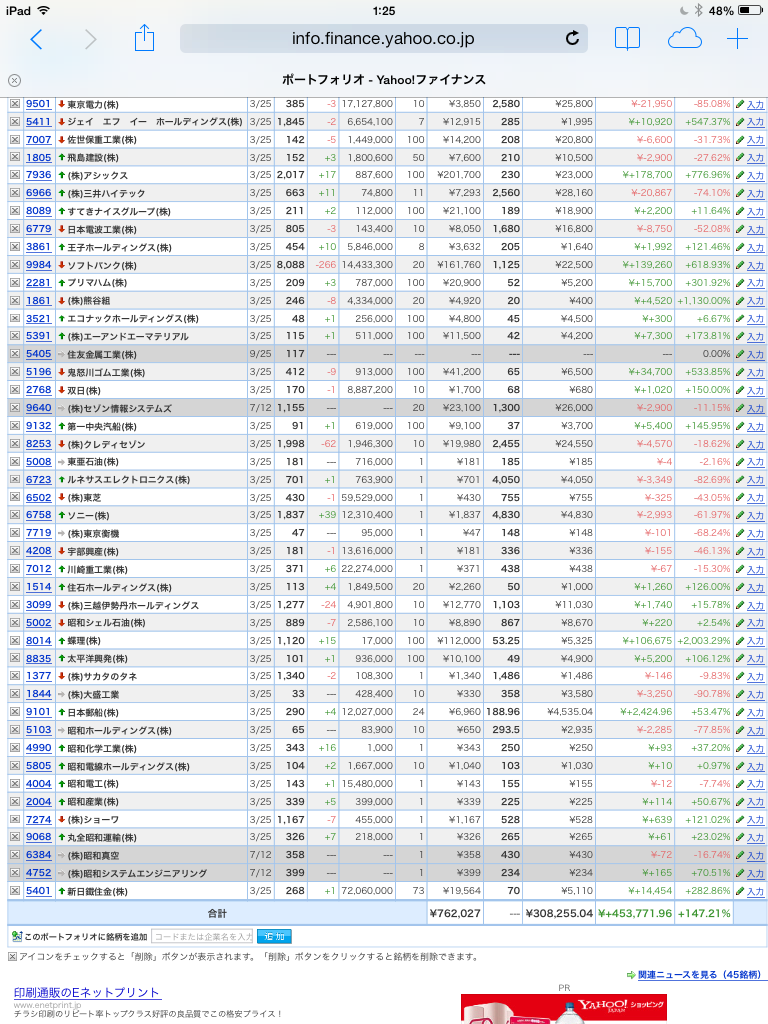Image resolution: width=768 pixels, height=1024 pixels.
Task: Check delete box for 6758 ソニー
Action: point(14,515)
